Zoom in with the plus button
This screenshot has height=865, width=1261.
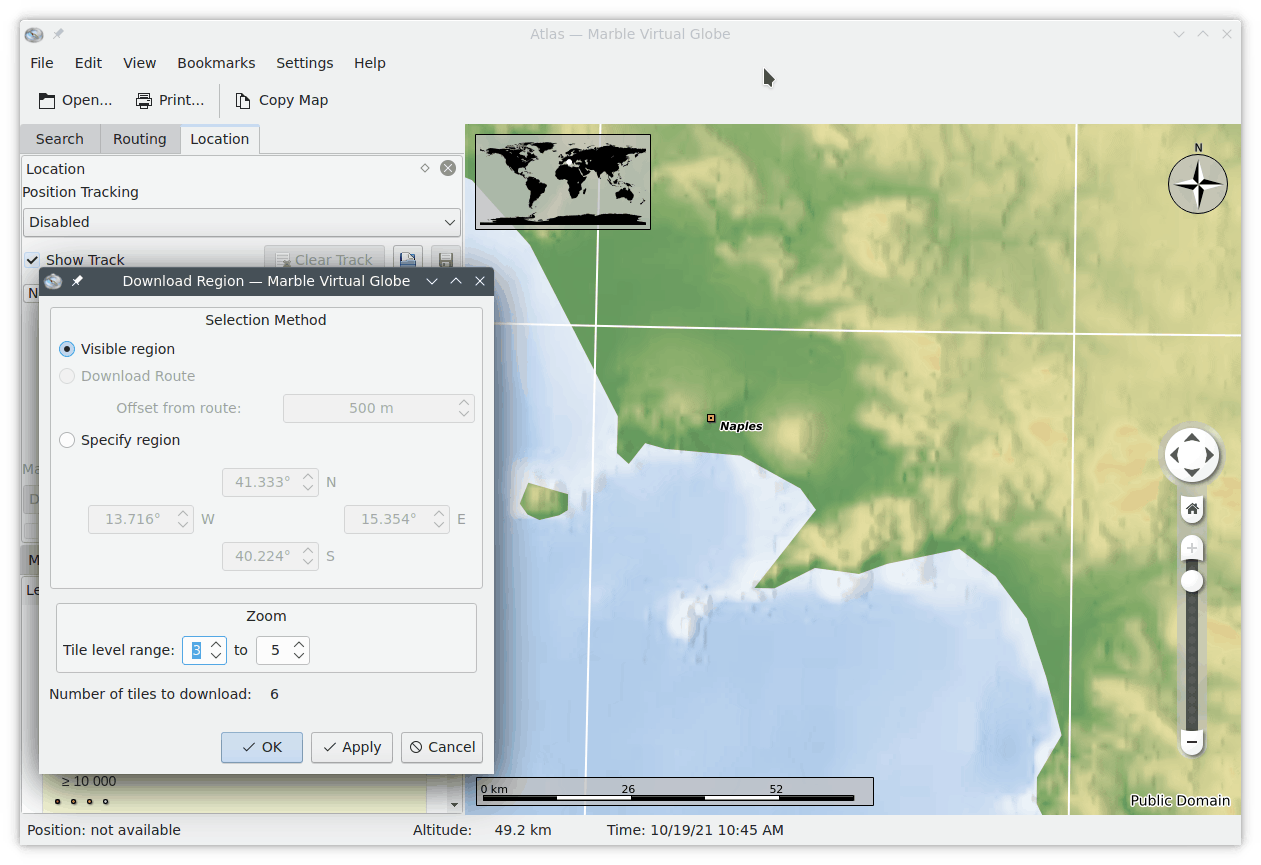click(1191, 548)
